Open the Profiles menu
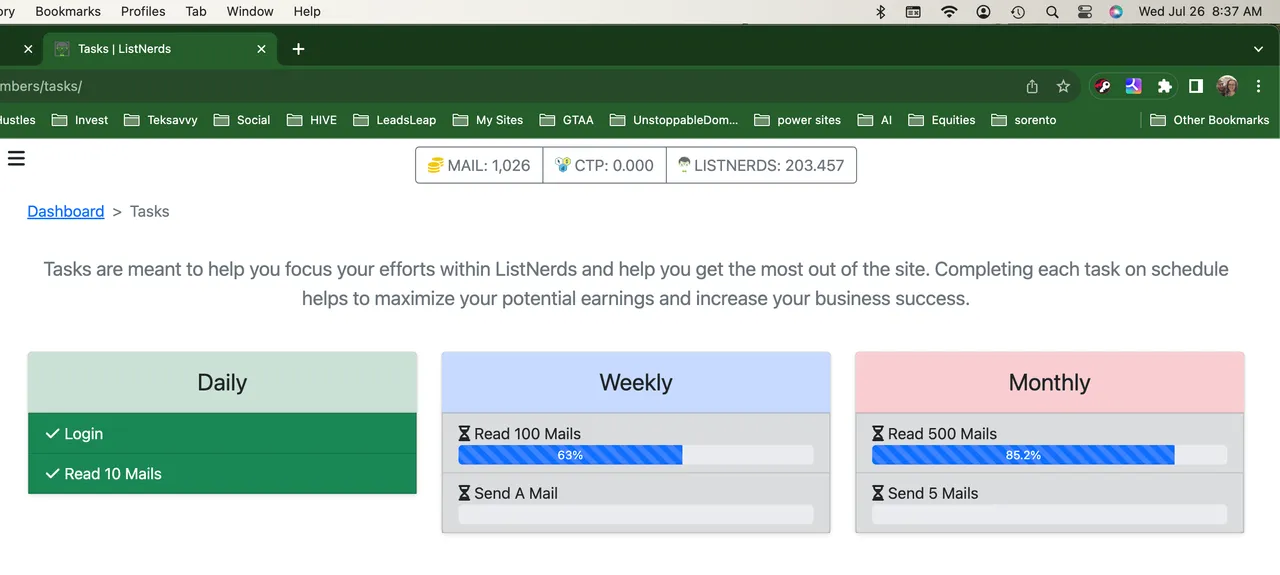Screen dimensions: 1280x575 tap(143, 11)
